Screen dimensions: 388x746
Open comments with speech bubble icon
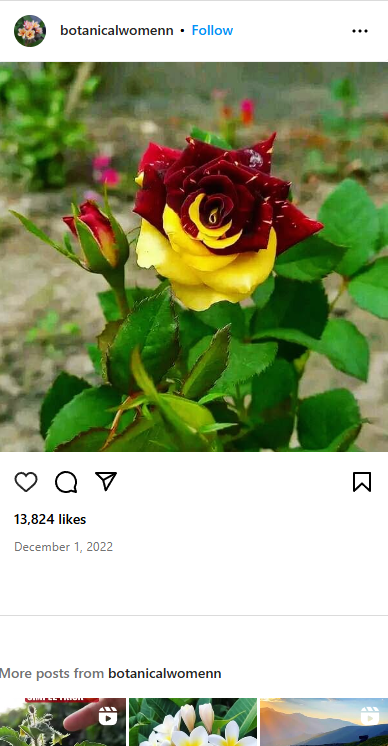66,482
